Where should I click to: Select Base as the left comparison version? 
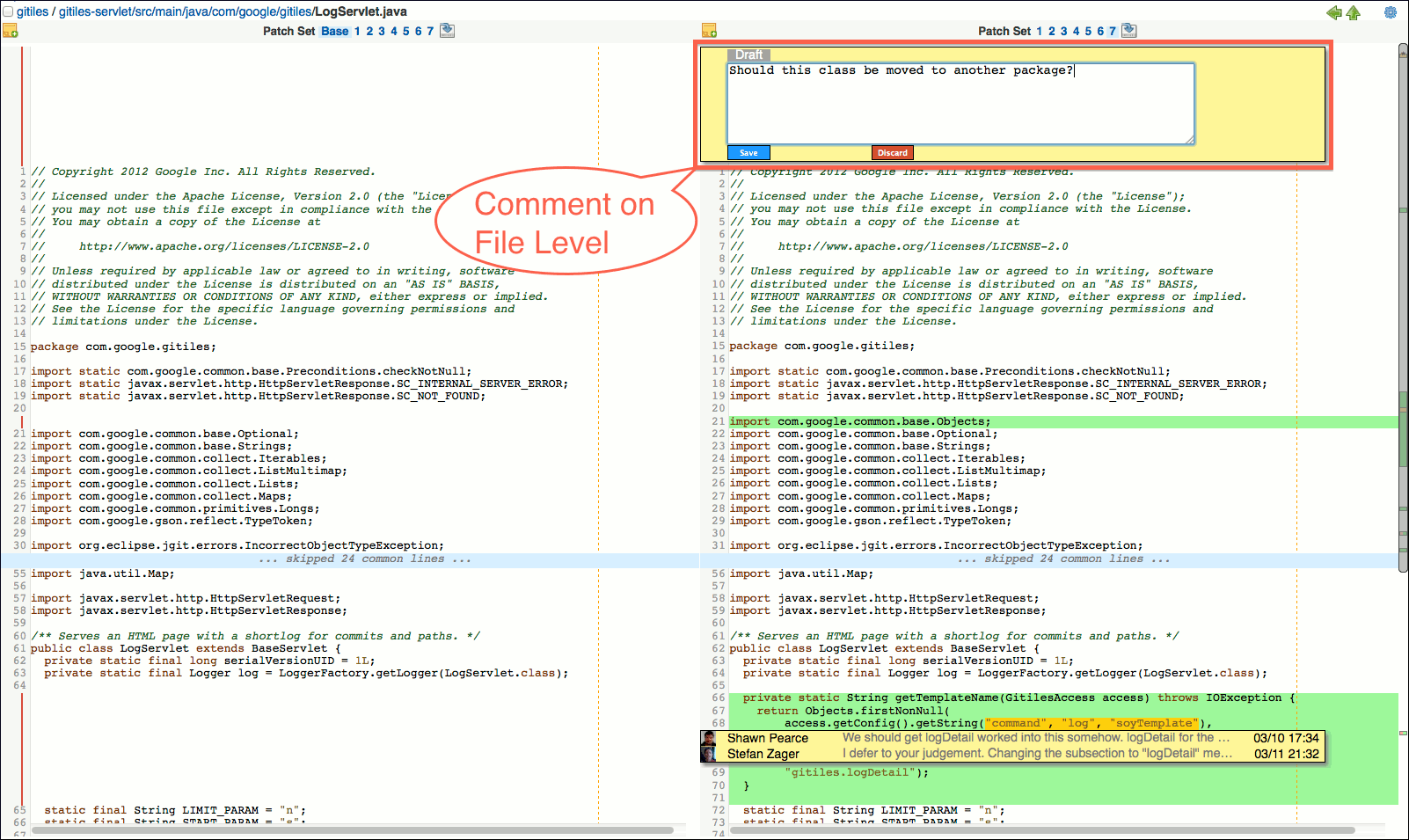(x=334, y=30)
